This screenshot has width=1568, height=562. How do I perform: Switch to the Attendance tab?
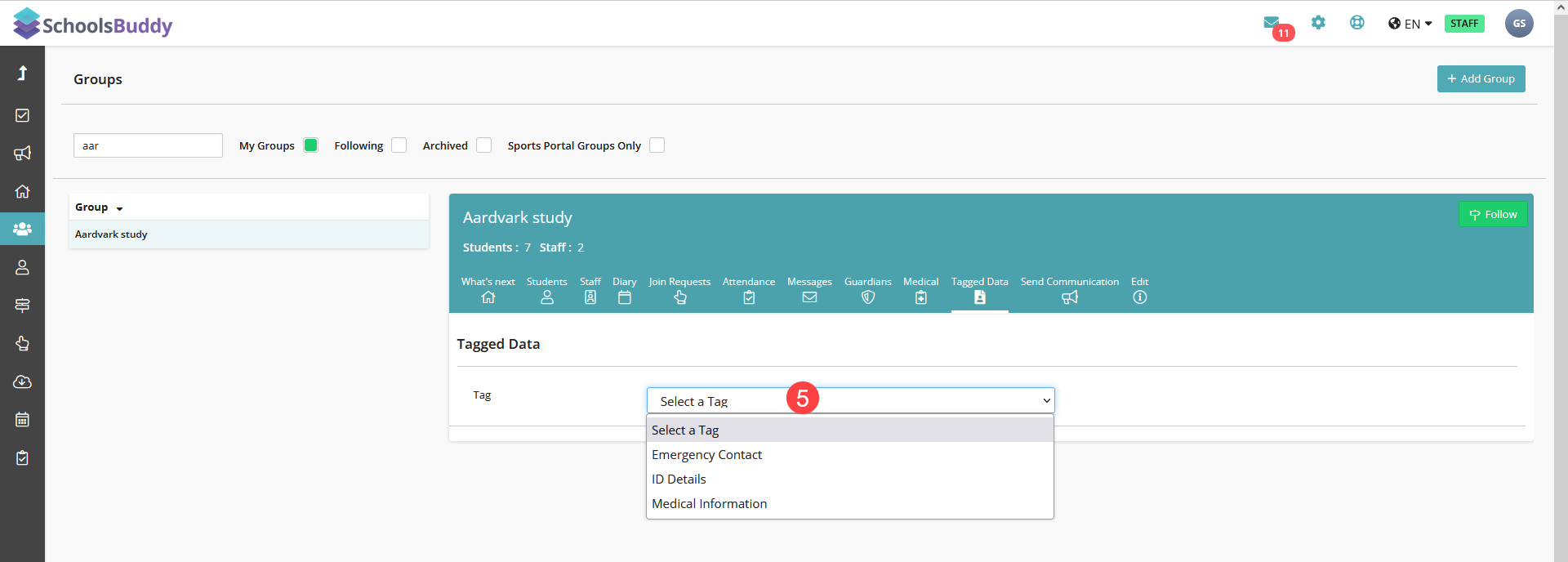pos(748,289)
